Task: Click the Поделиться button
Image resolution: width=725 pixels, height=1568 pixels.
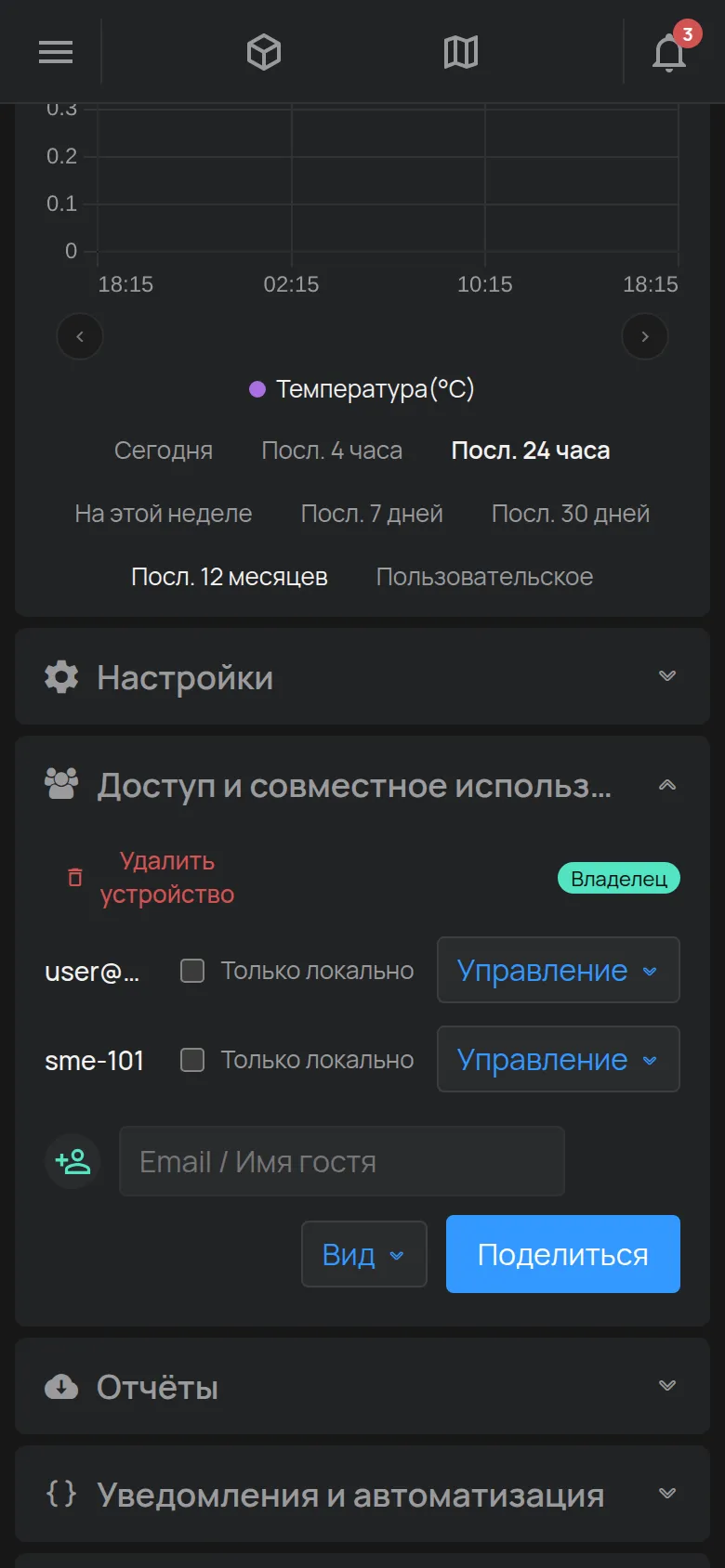Action: pyautogui.click(x=563, y=1254)
